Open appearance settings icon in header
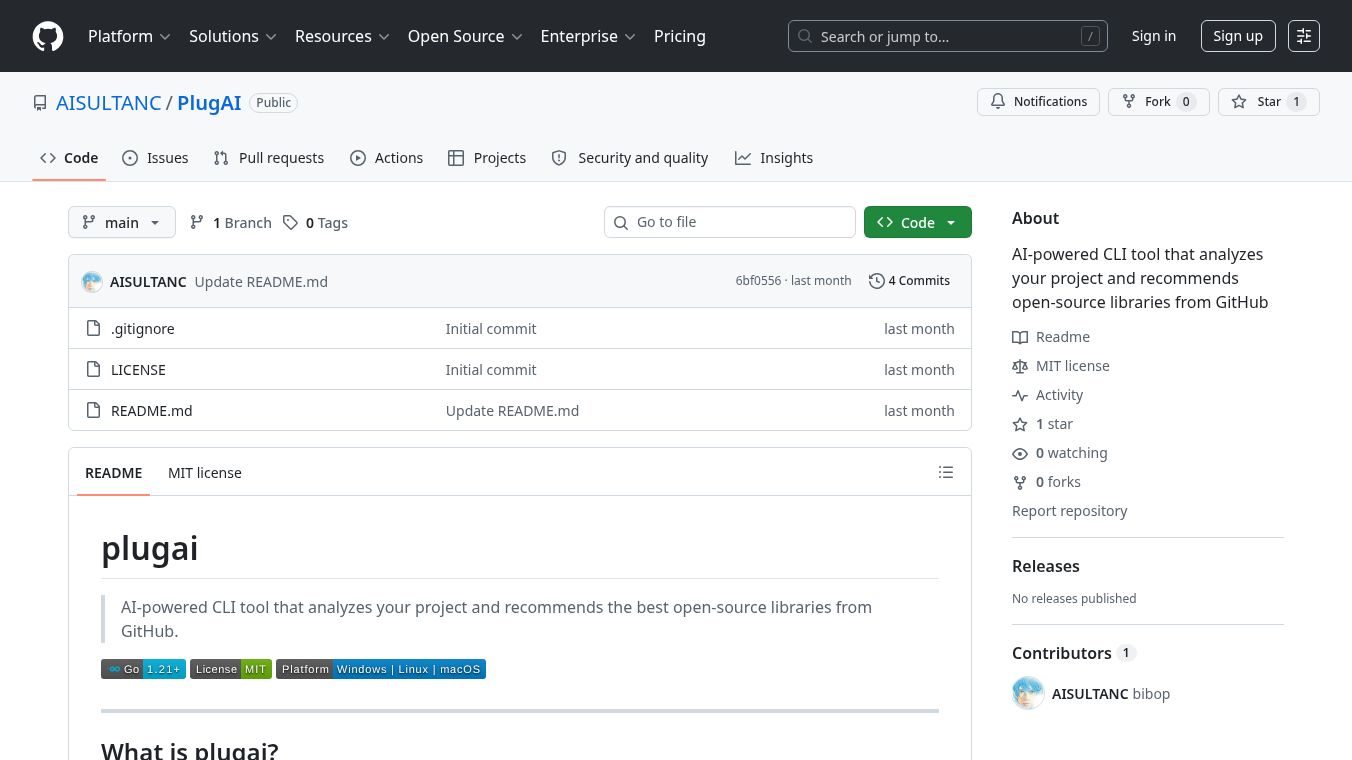1352x760 pixels. tap(1304, 36)
